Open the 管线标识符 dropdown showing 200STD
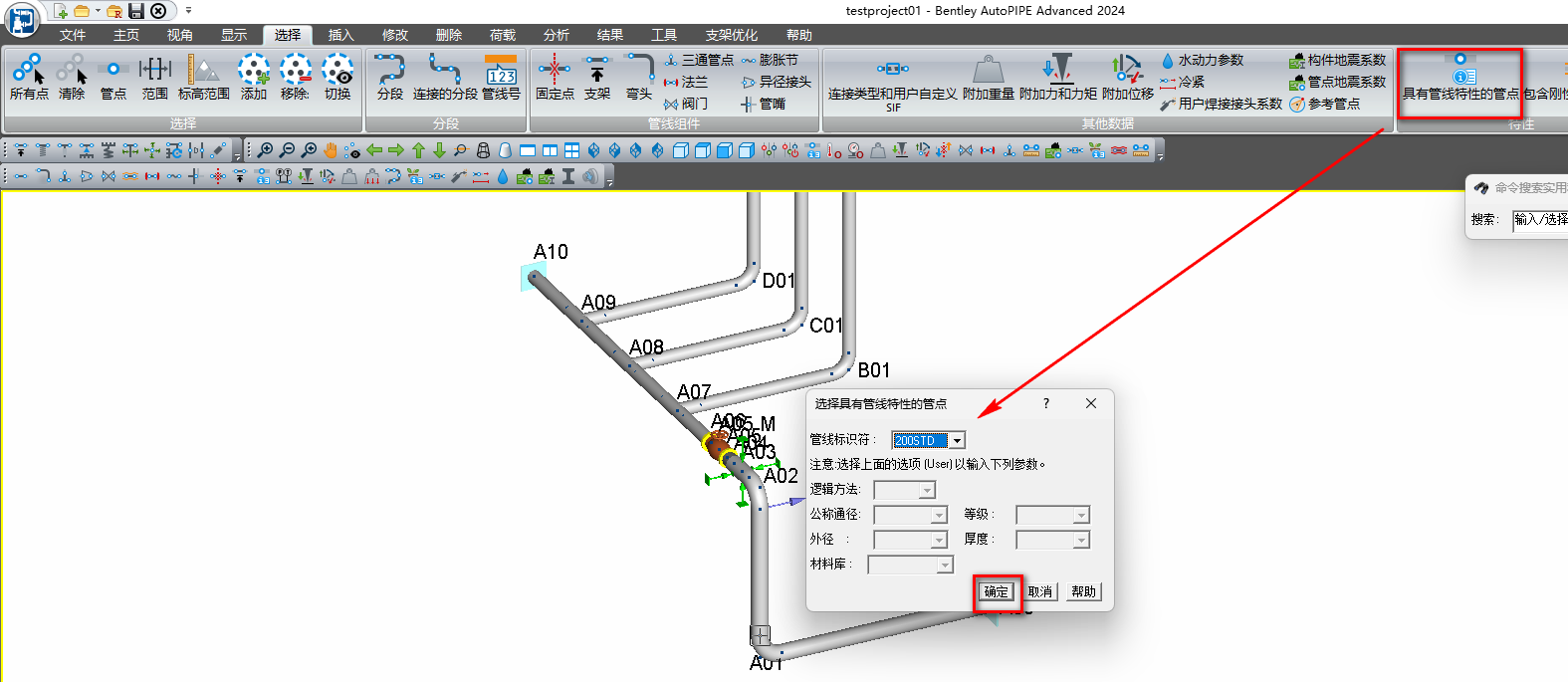The width and height of the screenshot is (1568, 682). coord(928,440)
